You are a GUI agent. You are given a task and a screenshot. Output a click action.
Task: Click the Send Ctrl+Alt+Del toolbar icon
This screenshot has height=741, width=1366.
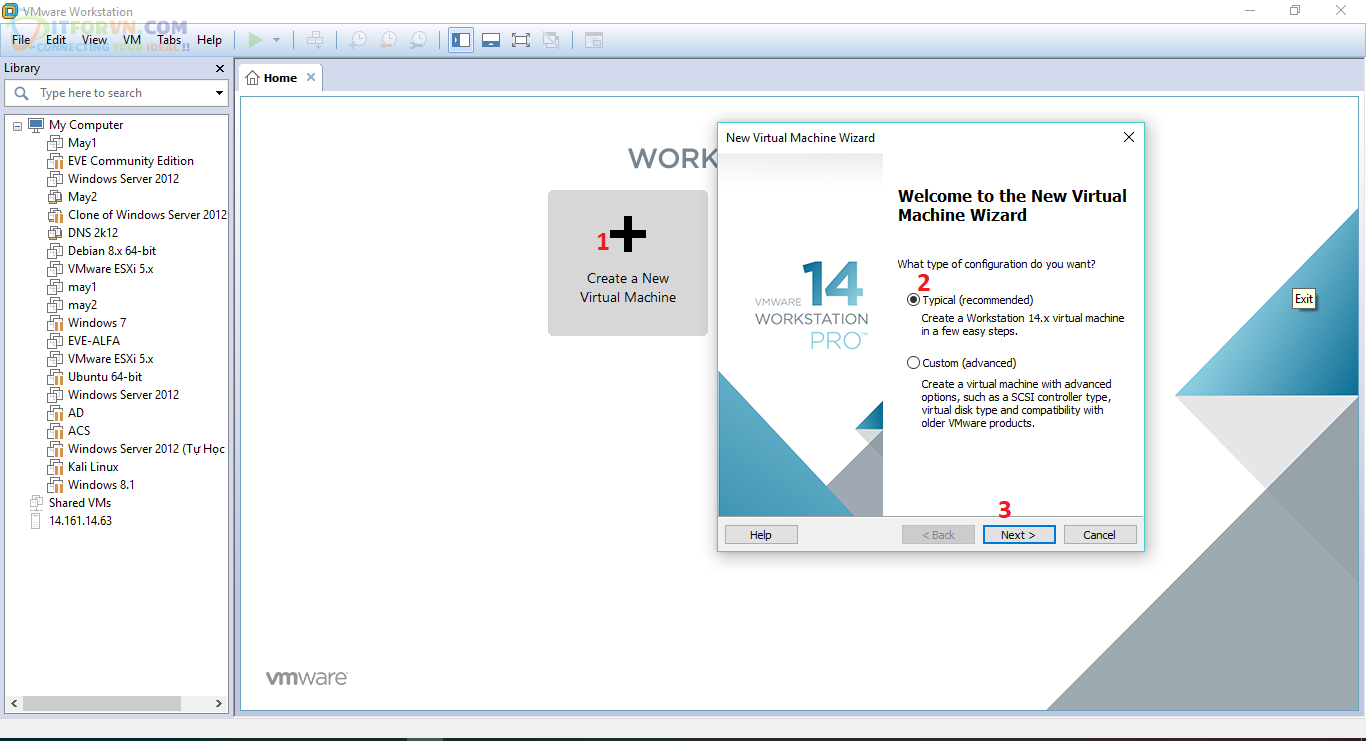click(315, 40)
